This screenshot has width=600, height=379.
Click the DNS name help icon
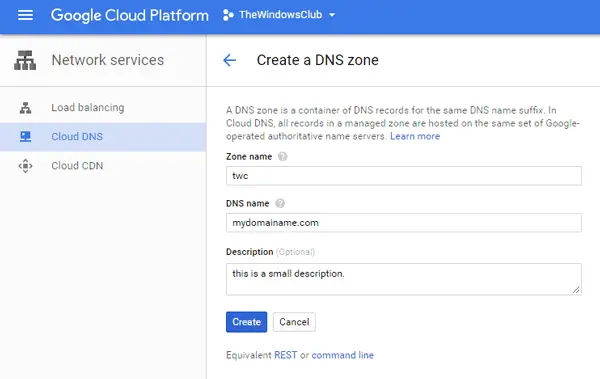tap(280, 203)
